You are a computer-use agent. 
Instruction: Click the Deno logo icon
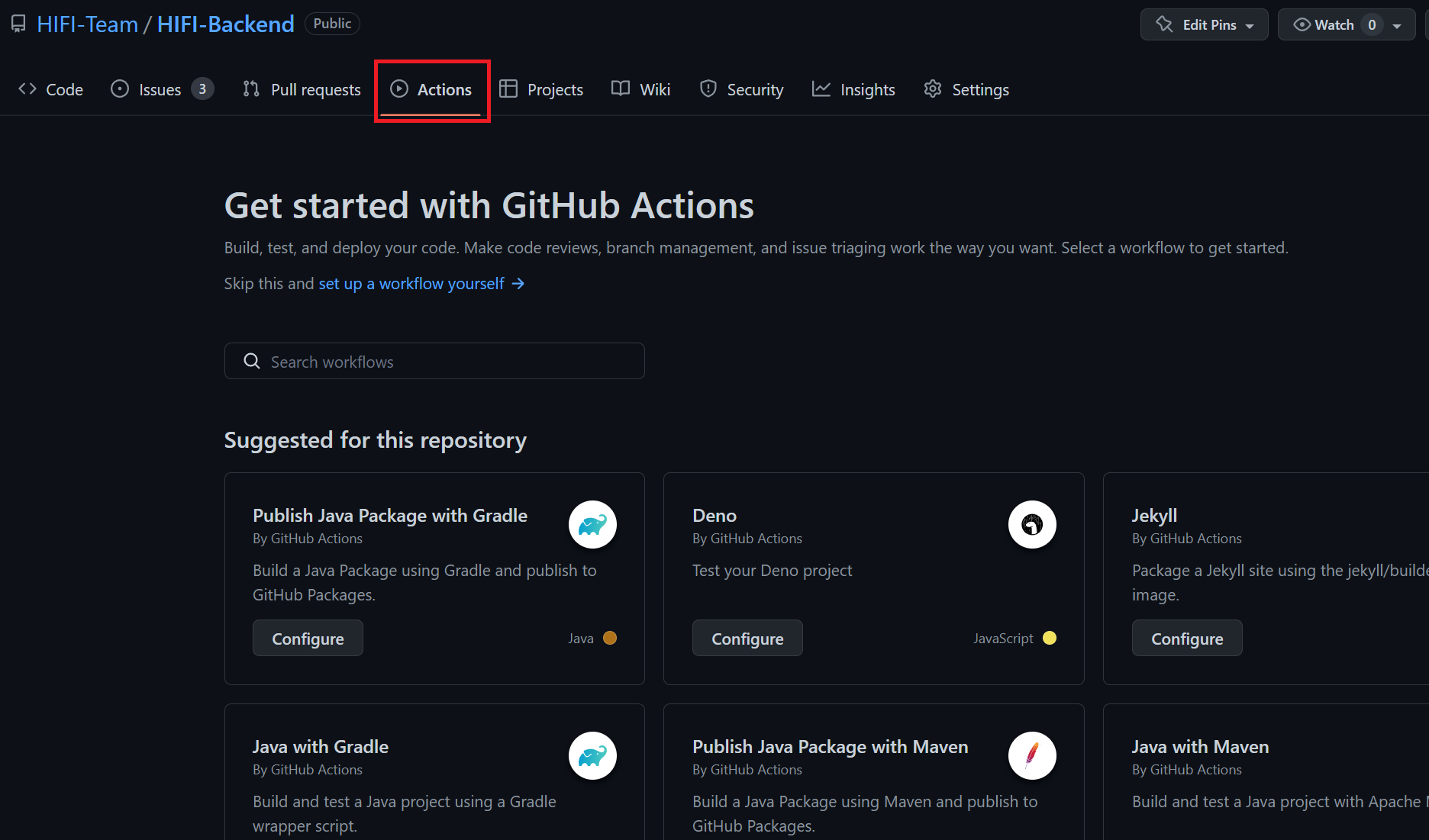1032,525
